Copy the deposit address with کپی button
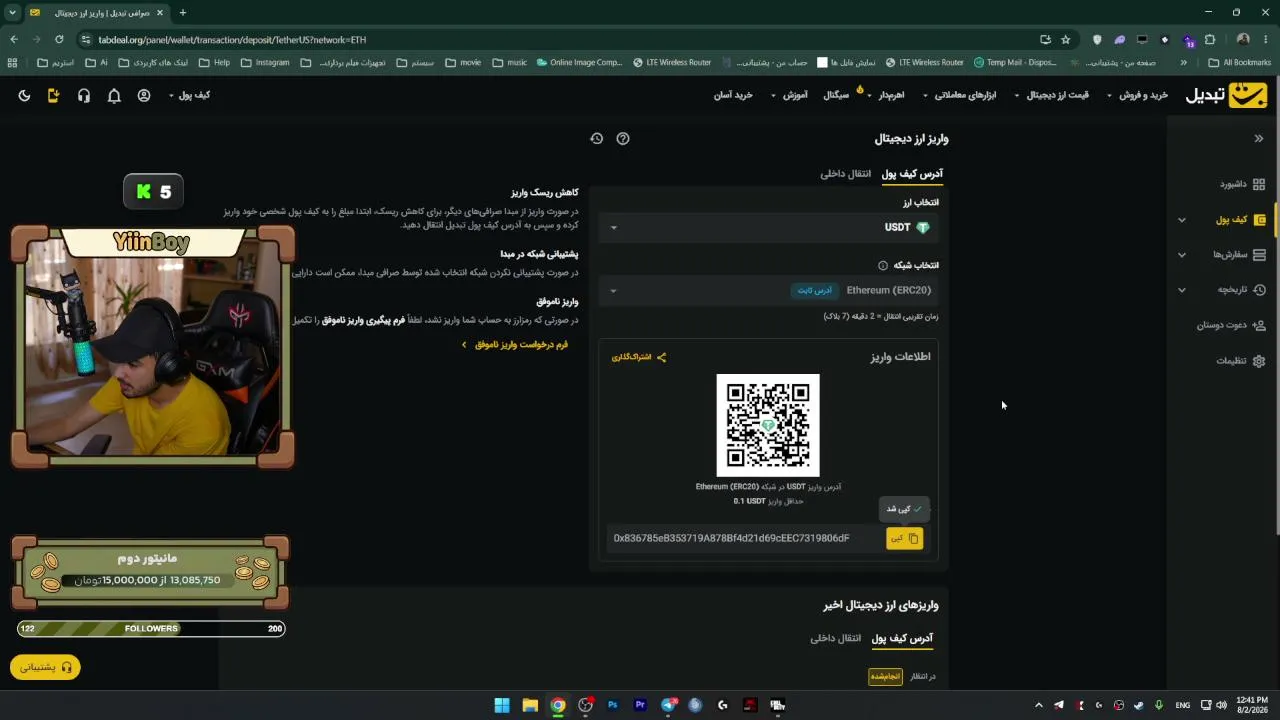 click(x=904, y=538)
